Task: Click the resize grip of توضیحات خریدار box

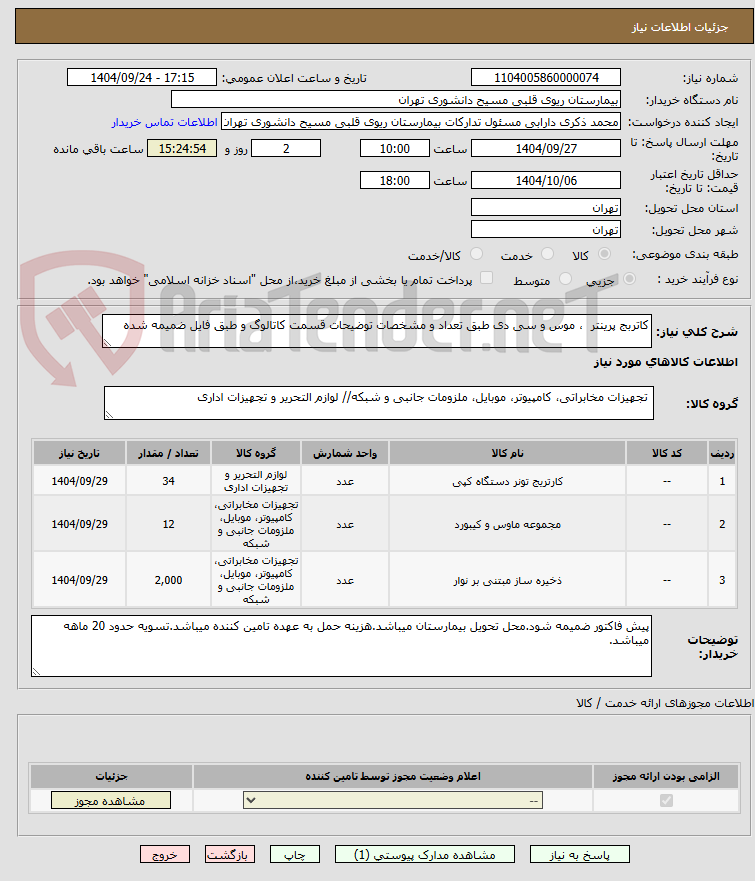Action: coord(36,672)
